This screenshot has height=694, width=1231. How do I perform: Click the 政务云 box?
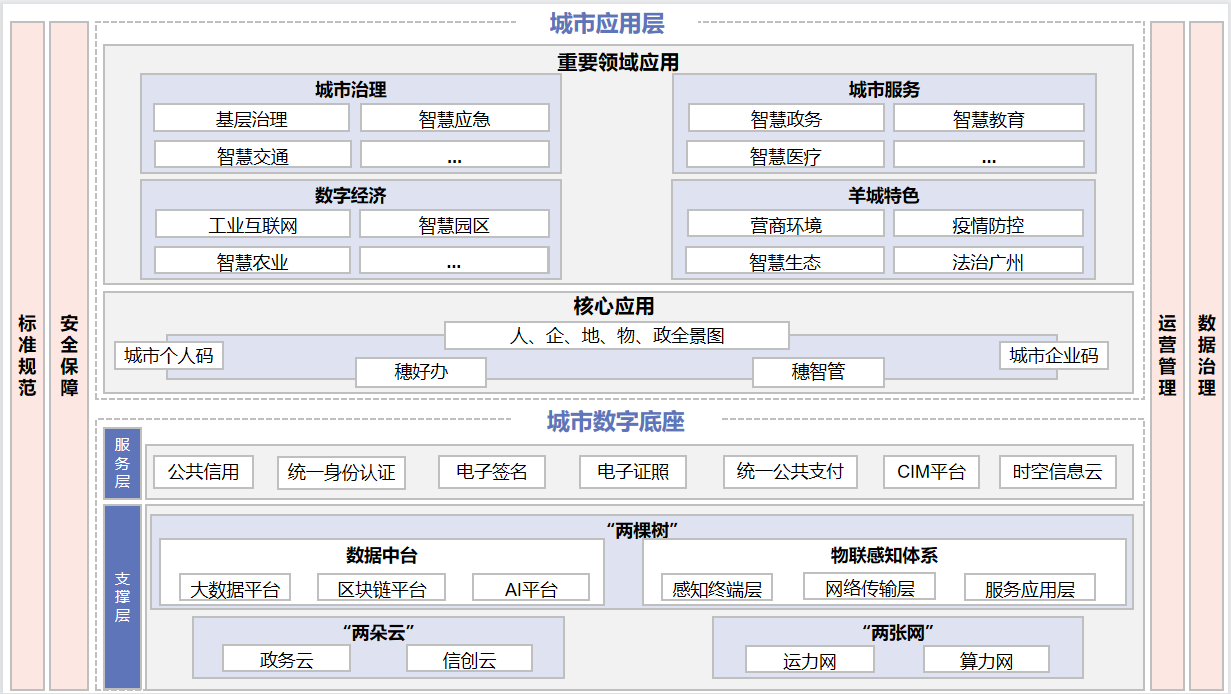click(x=286, y=660)
